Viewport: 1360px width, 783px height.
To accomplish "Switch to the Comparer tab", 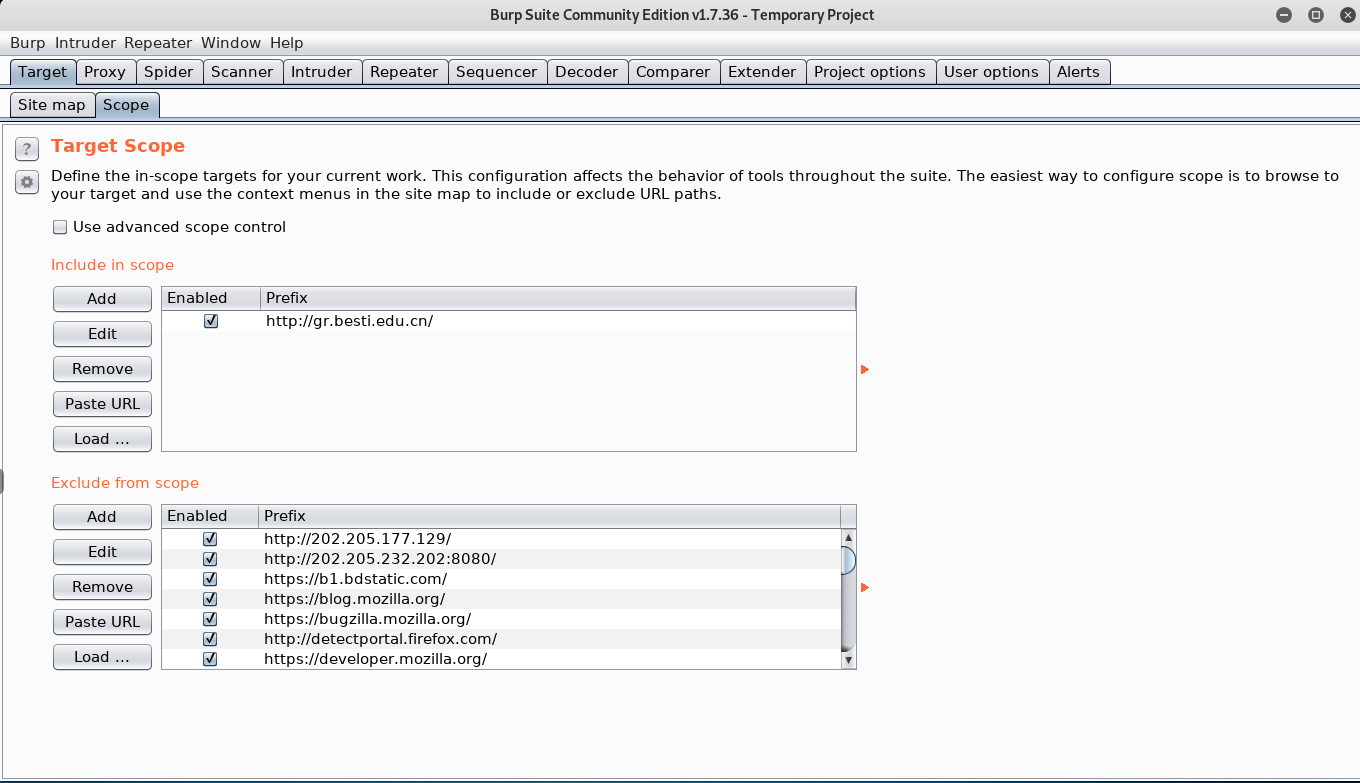I will coord(673,72).
